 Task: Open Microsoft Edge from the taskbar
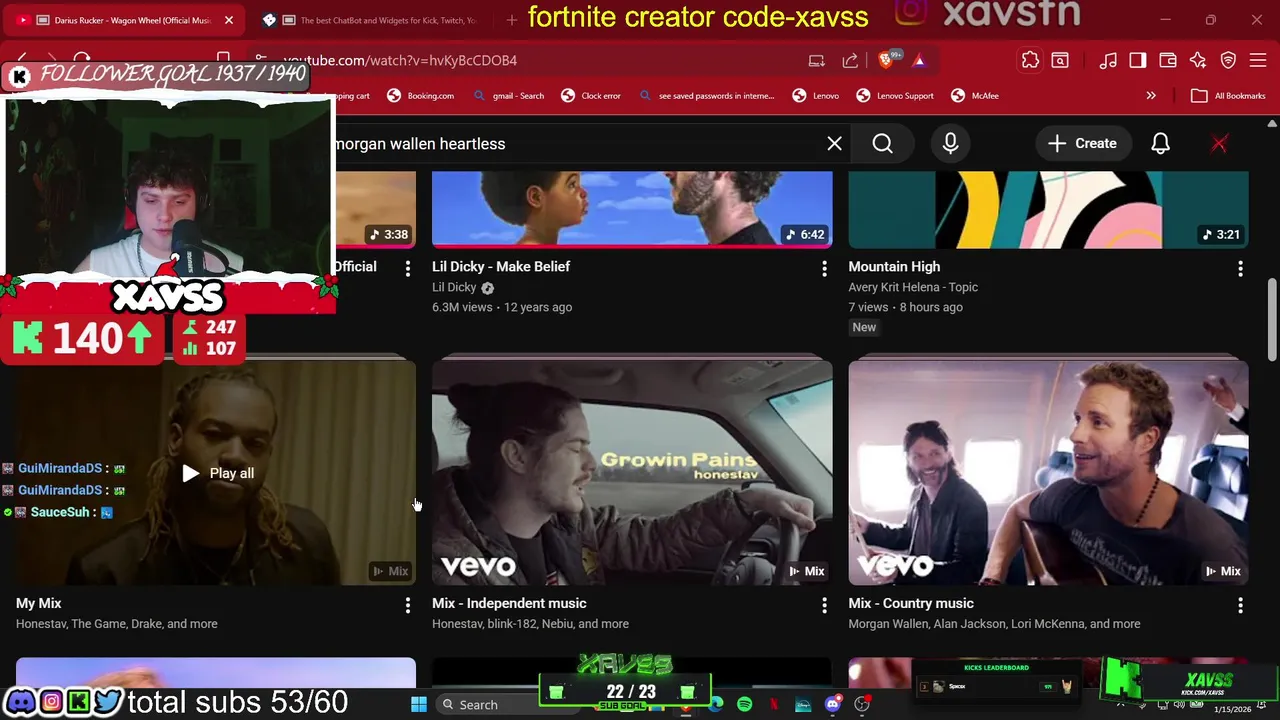coord(716,705)
